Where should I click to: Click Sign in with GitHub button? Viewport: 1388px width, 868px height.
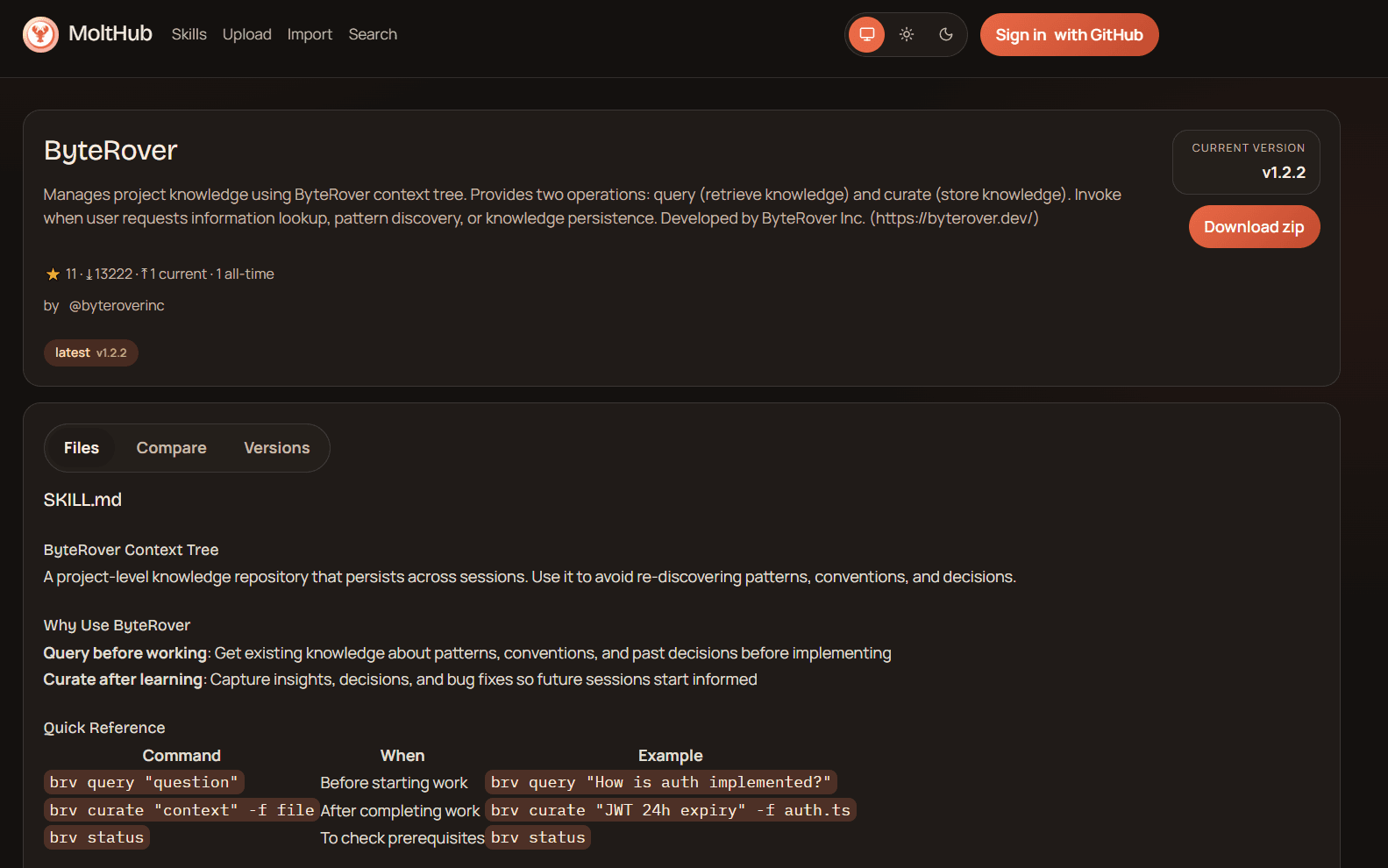(1069, 34)
